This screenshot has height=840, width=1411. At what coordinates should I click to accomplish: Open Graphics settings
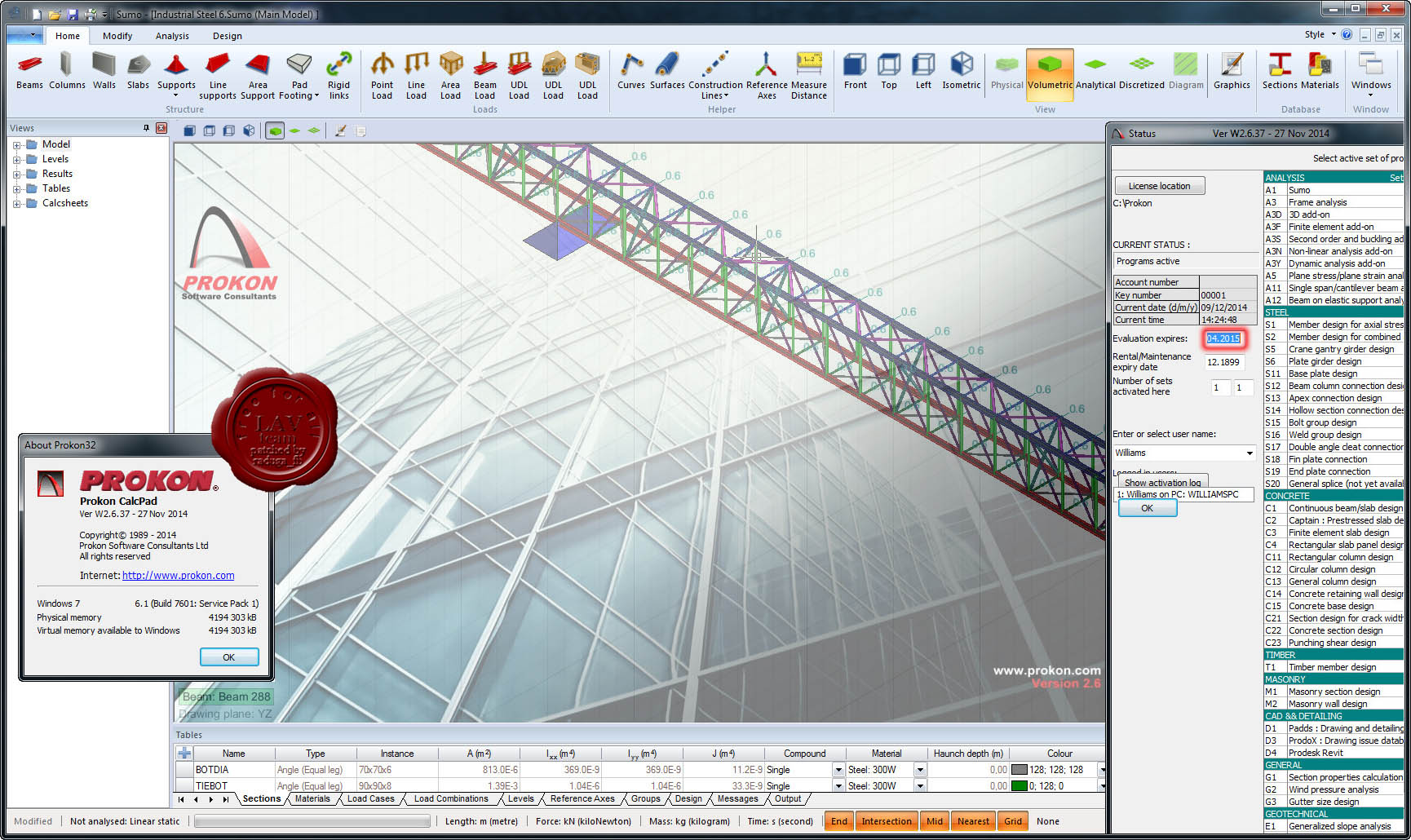point(1232,71)
